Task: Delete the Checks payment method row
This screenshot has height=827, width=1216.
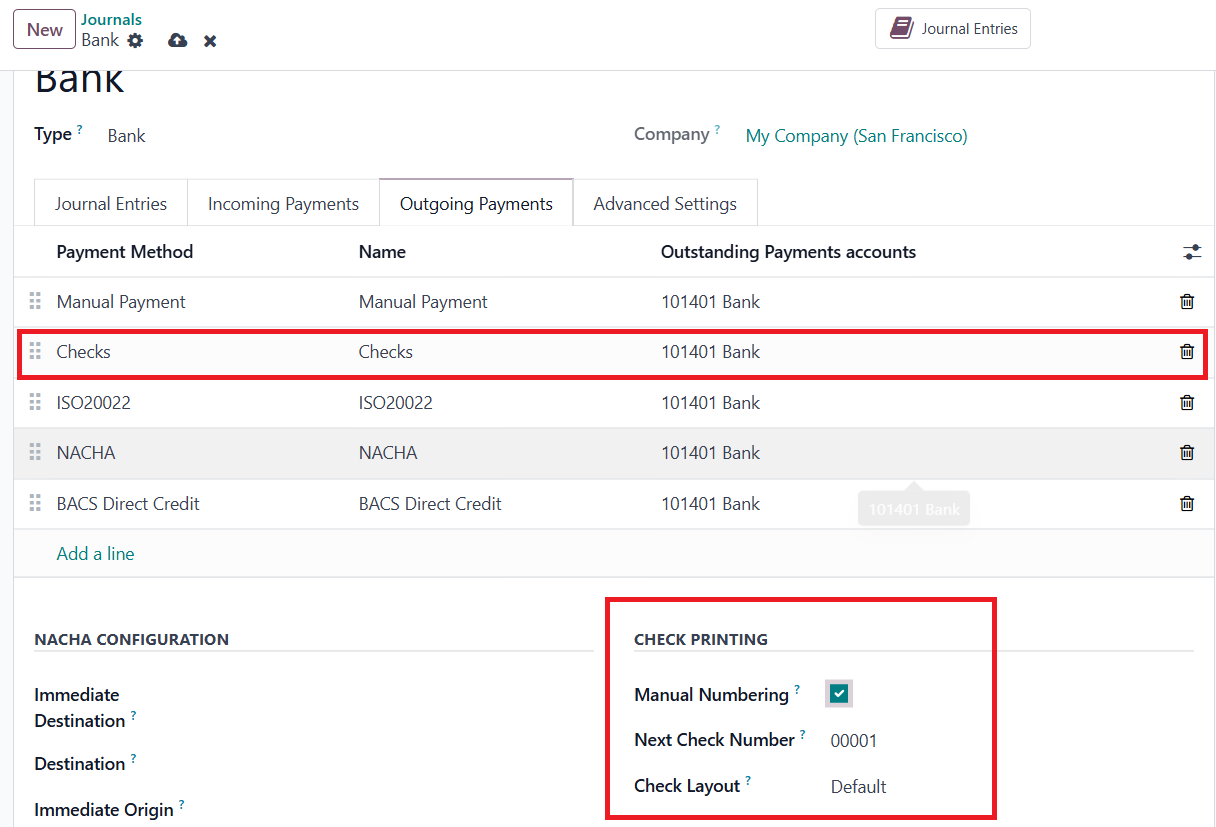Action: [x=1187, y=352]
